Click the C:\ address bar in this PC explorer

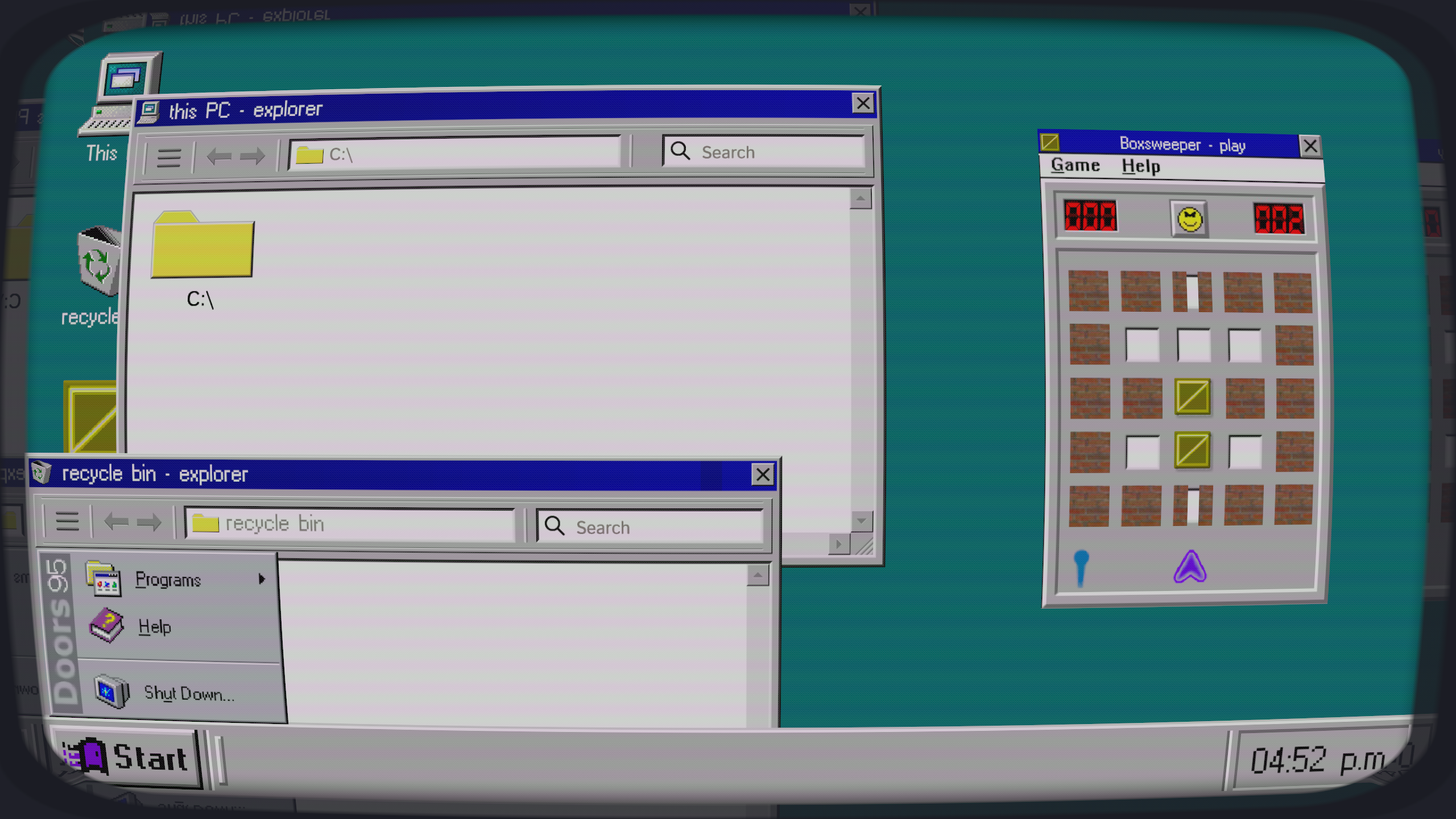pyautogui.click(x=455, y=154)
